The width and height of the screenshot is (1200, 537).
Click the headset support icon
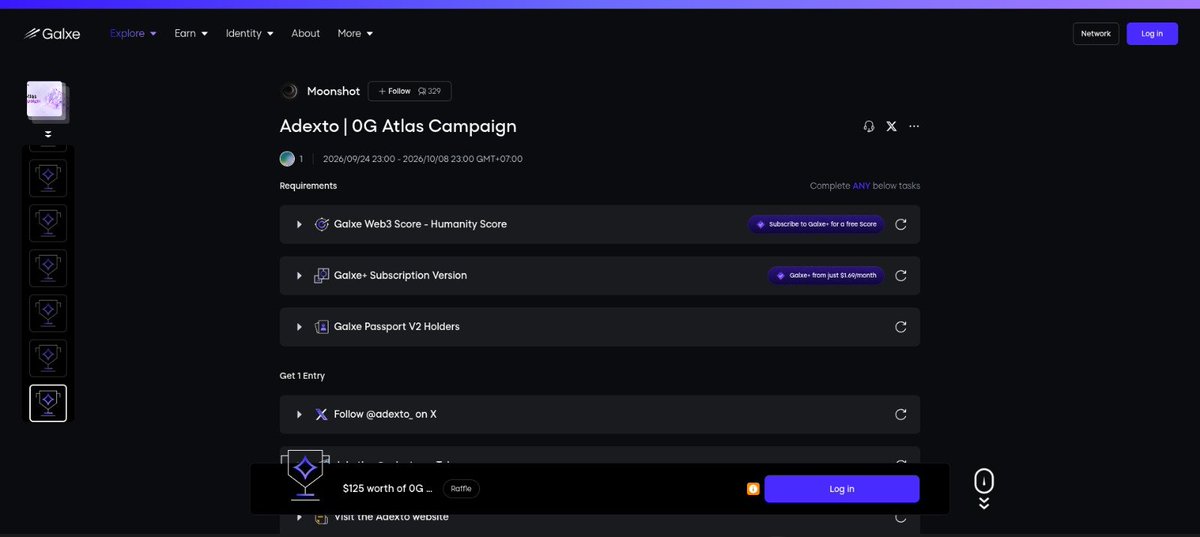pos(869,127)
